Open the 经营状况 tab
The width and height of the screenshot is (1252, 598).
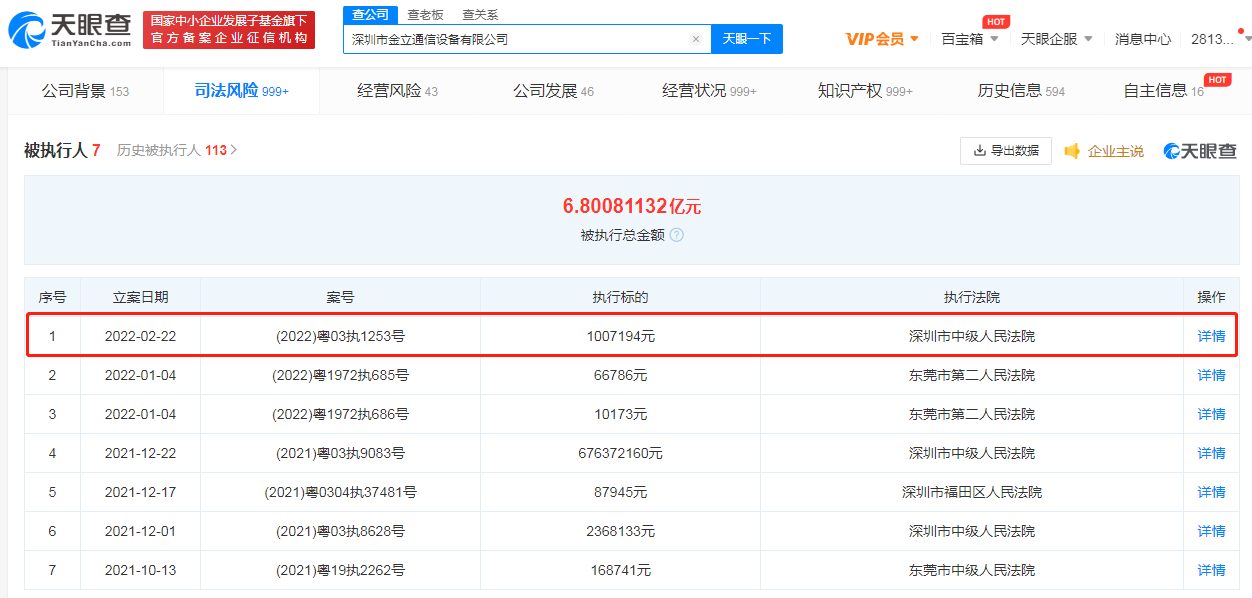pos(709,91)
